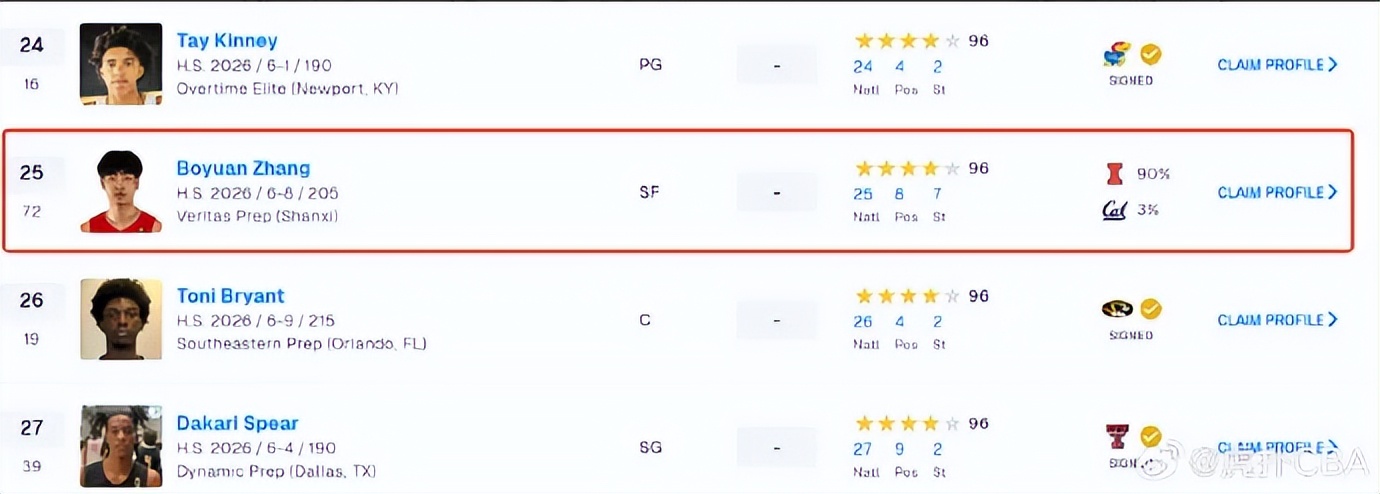The height and width of the screenshot is (494, 1380).
Task: Click gold signed checkmark in Tay Kinney row
Action: click(1151, 54)
